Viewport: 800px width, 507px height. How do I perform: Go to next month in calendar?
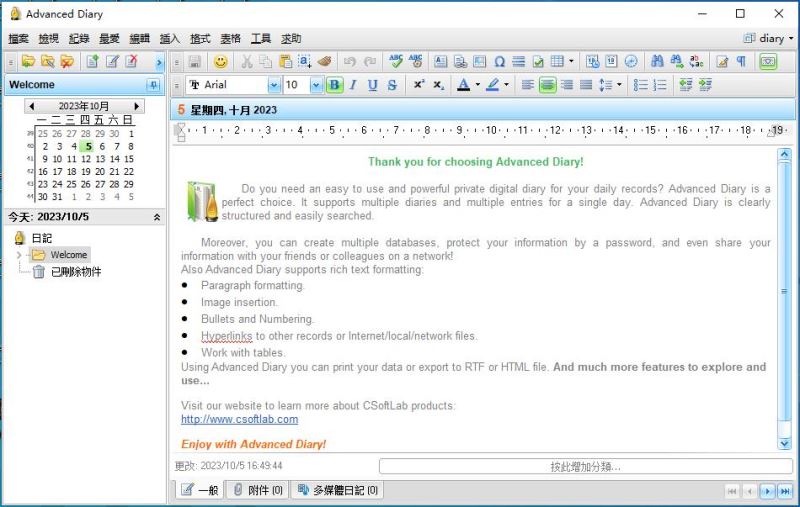pyautogui.click(x=137, y=106)
